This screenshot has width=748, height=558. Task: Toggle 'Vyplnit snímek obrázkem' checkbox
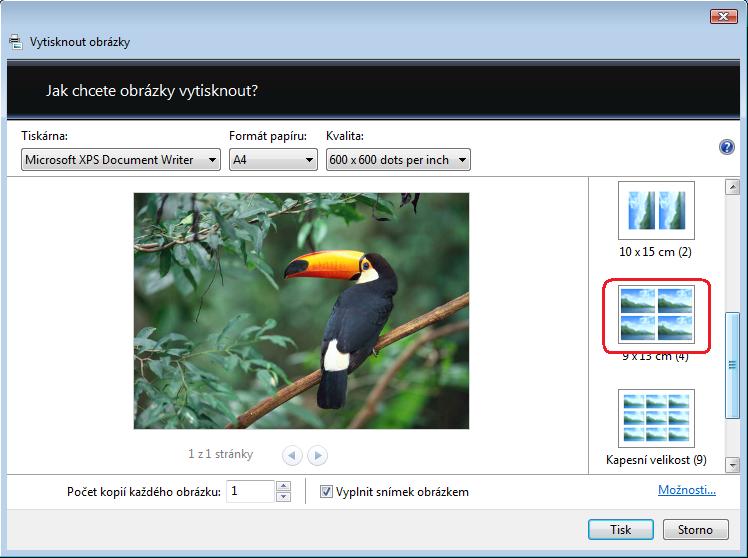[326, 491]
